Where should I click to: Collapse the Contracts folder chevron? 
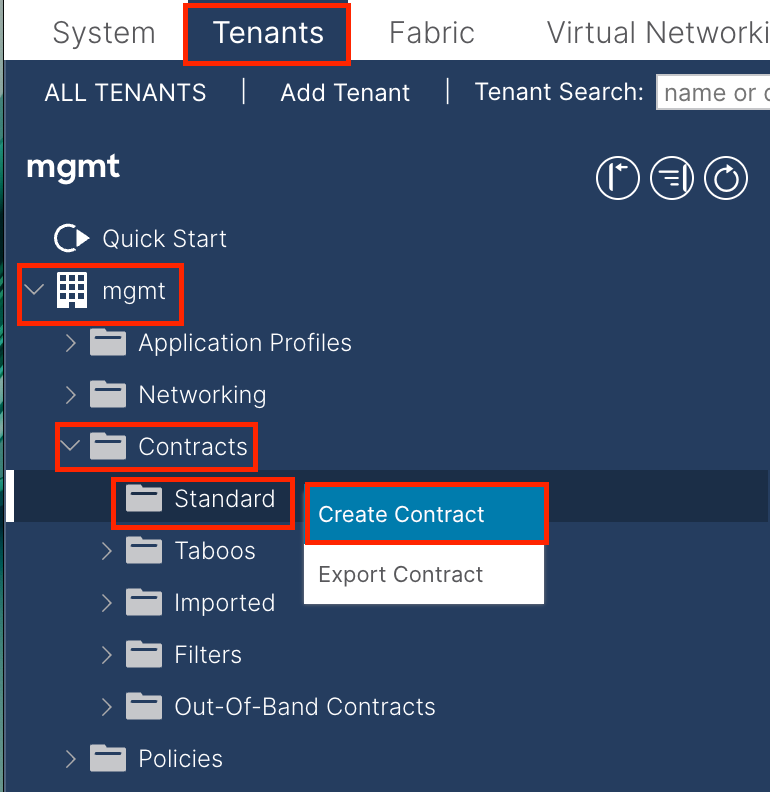pos(71,447)
